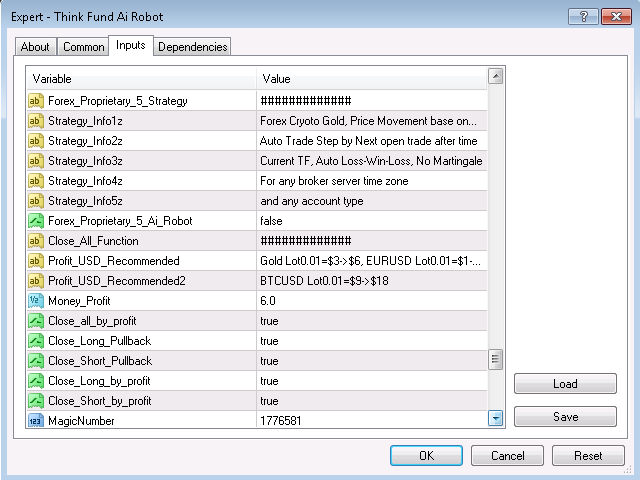Switch to the Common tab
640x480 pixels.
coord(83,47)
